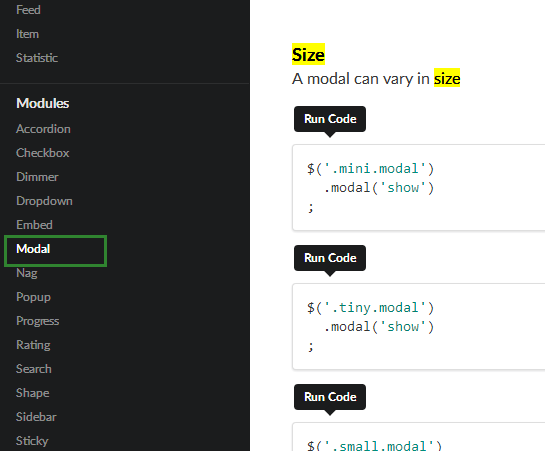Run Code for the mini modal example
The width and height of the screenshot is (545, 451).
330,119
